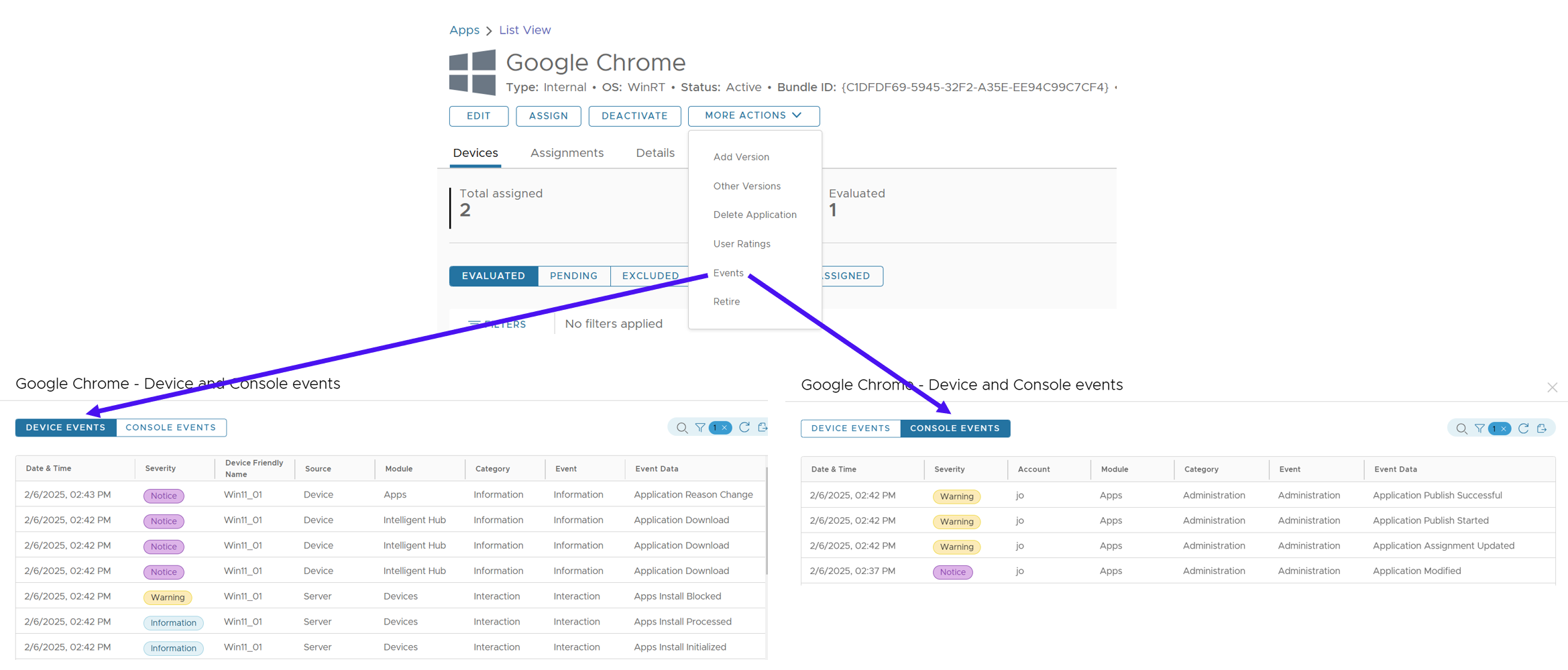Select Device Events in the right panel
Image resolution: width=1568 pixels, height=670 pixels.
point(850,429)
